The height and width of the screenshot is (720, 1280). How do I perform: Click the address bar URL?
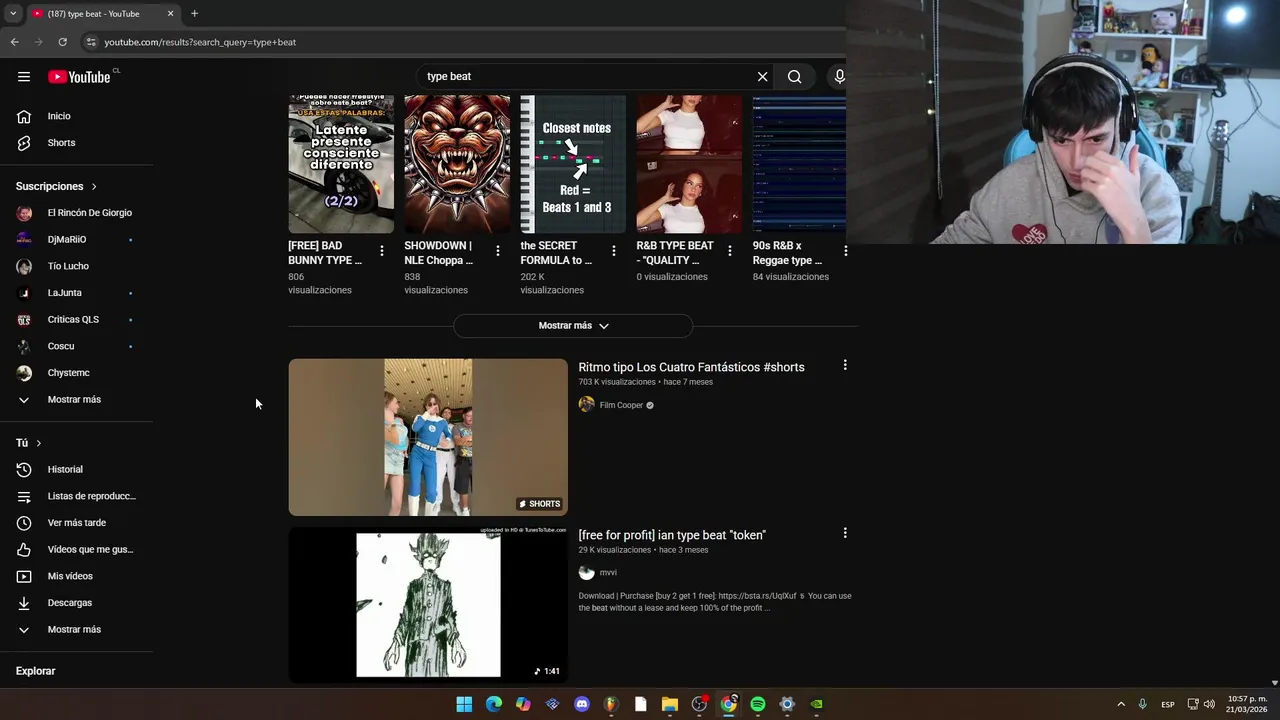(x=200, y=42)
